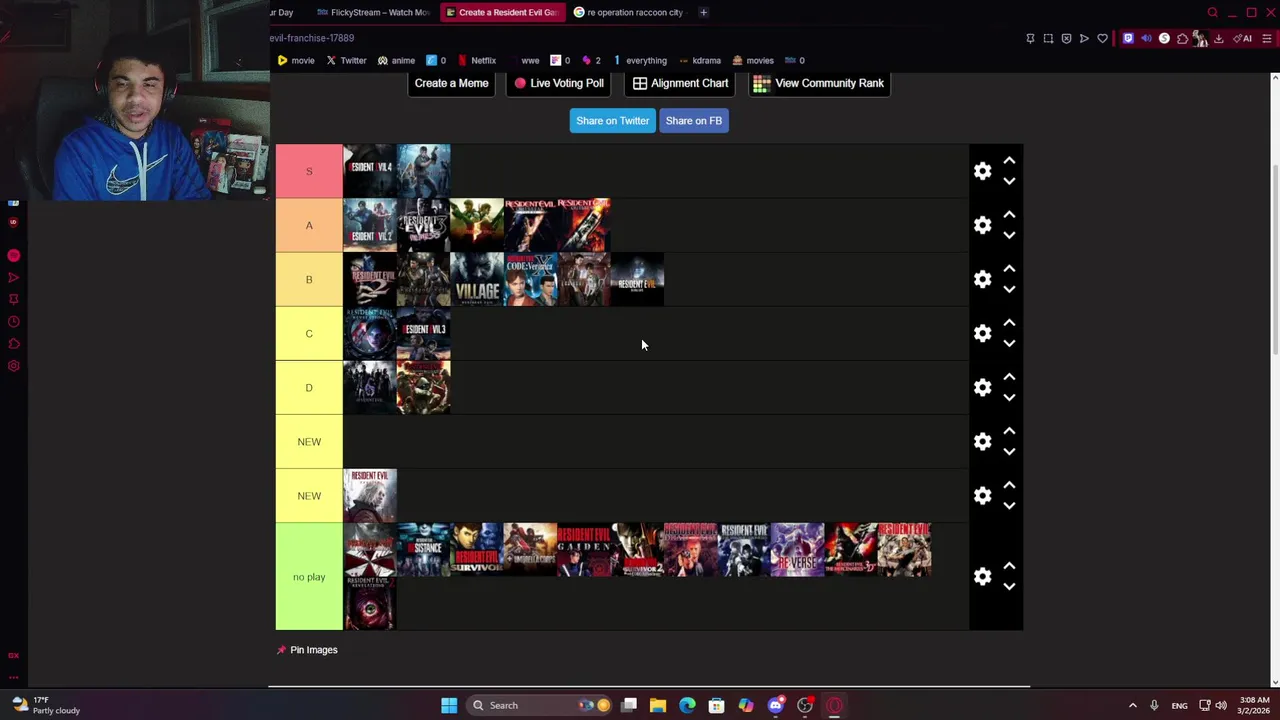Screen dimensions: 1280x720
Task: Open the Netflix bookmark
Action: click(x=477, y=60)
